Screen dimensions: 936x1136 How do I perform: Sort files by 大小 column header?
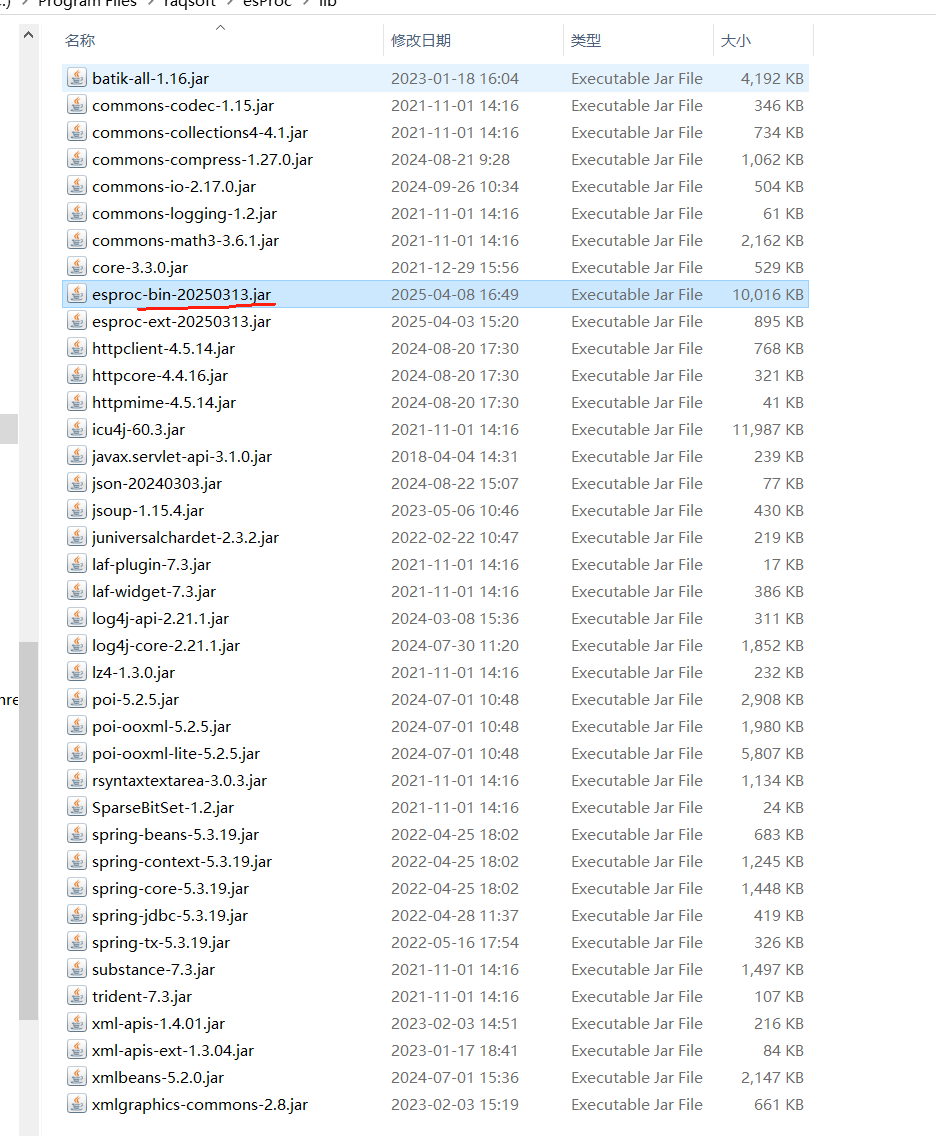pyautogui.click(x=736, y=41)
